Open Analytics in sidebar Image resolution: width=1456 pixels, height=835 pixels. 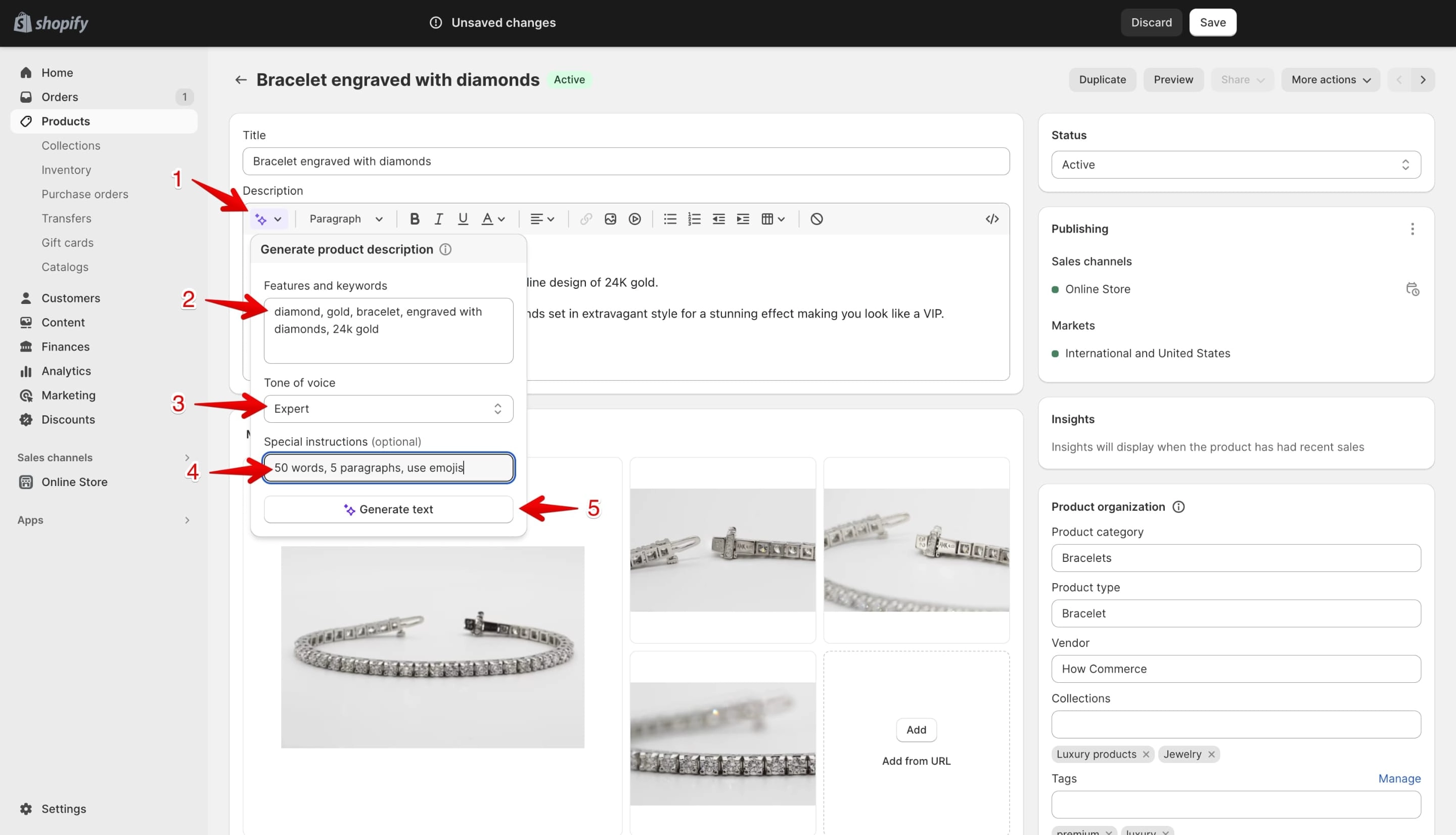click(104, 371)
